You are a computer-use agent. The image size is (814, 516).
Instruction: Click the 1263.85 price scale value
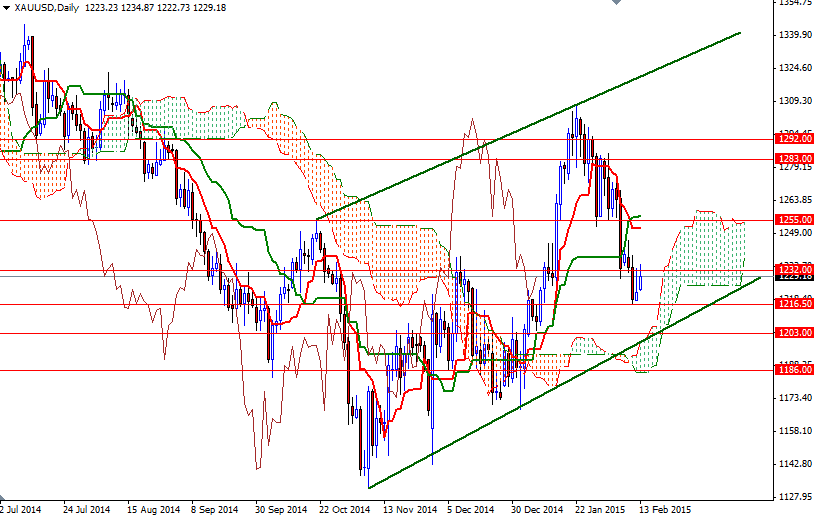pyautogui.click(x=795, y=200)
